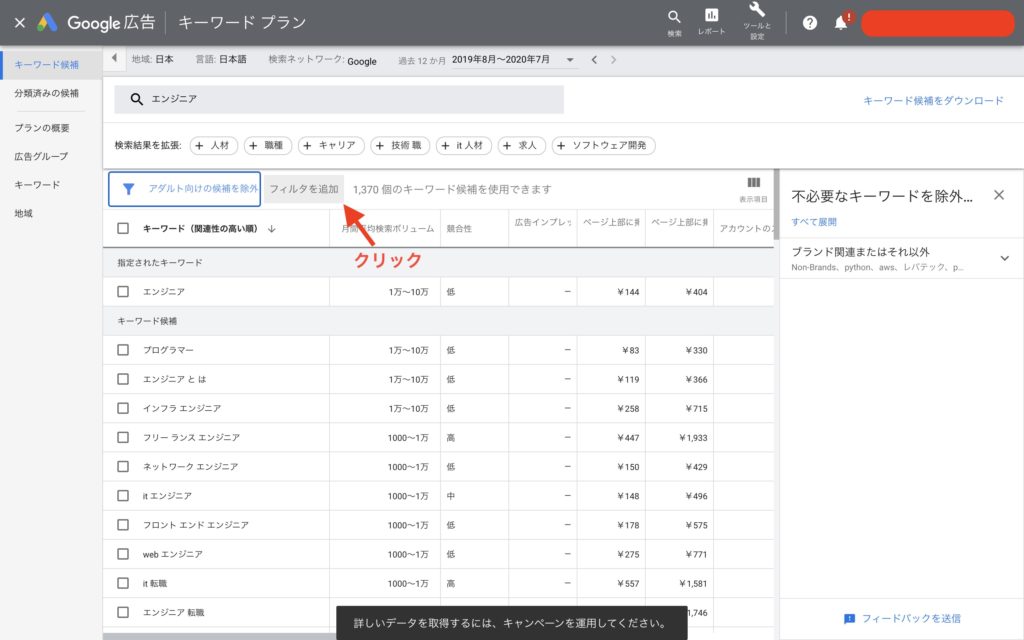The image size is (1024, 640).
Task: Click the keyword search field containing エンジニア
Action: pyautogui.click(x=339, y=99)
